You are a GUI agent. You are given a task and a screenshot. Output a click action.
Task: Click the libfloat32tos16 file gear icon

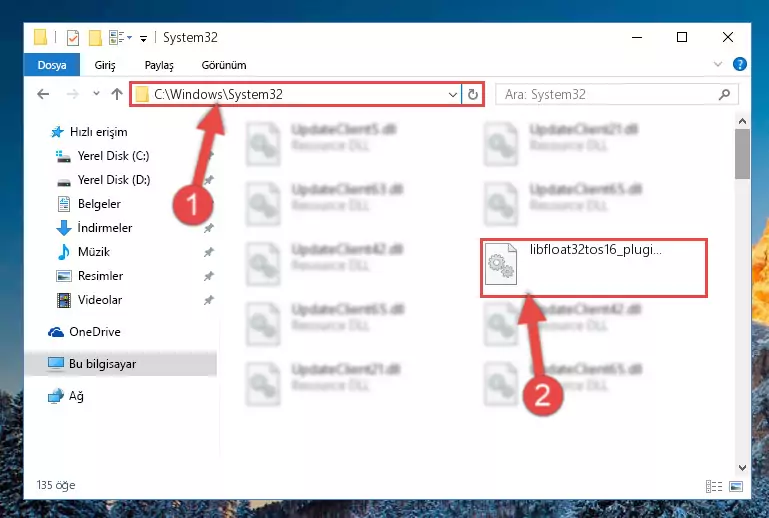[501, 264]
